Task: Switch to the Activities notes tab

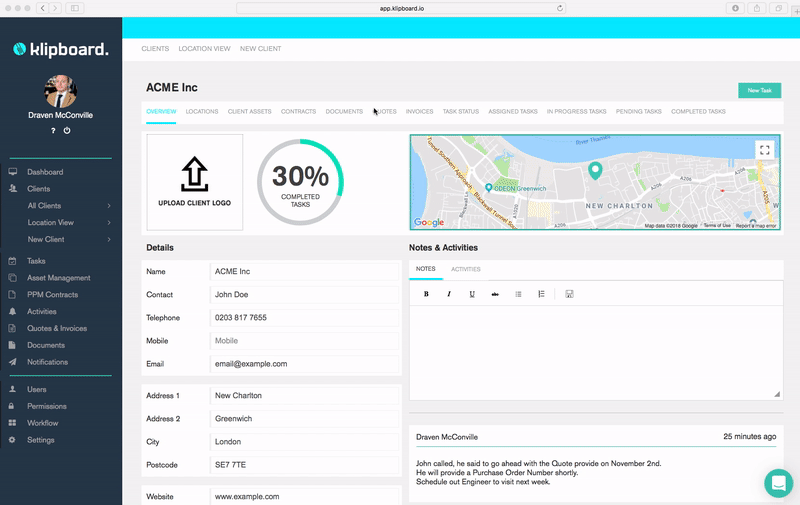Action: click(466, 269)
